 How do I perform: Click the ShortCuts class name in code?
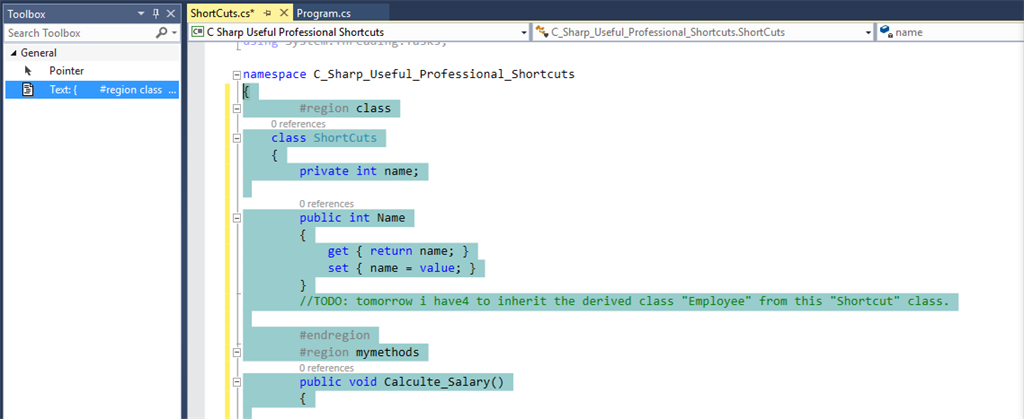click(x=345, y=138)
